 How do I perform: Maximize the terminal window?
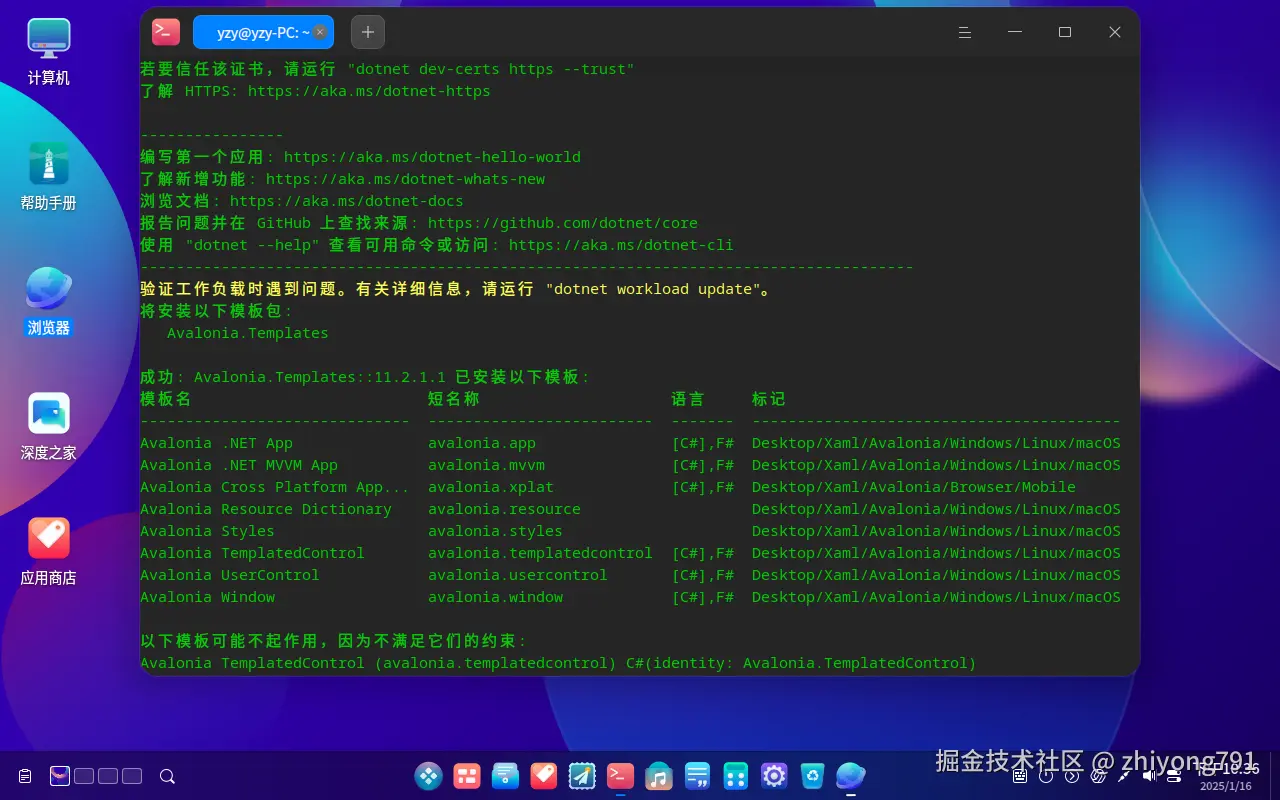[1065, 32]
